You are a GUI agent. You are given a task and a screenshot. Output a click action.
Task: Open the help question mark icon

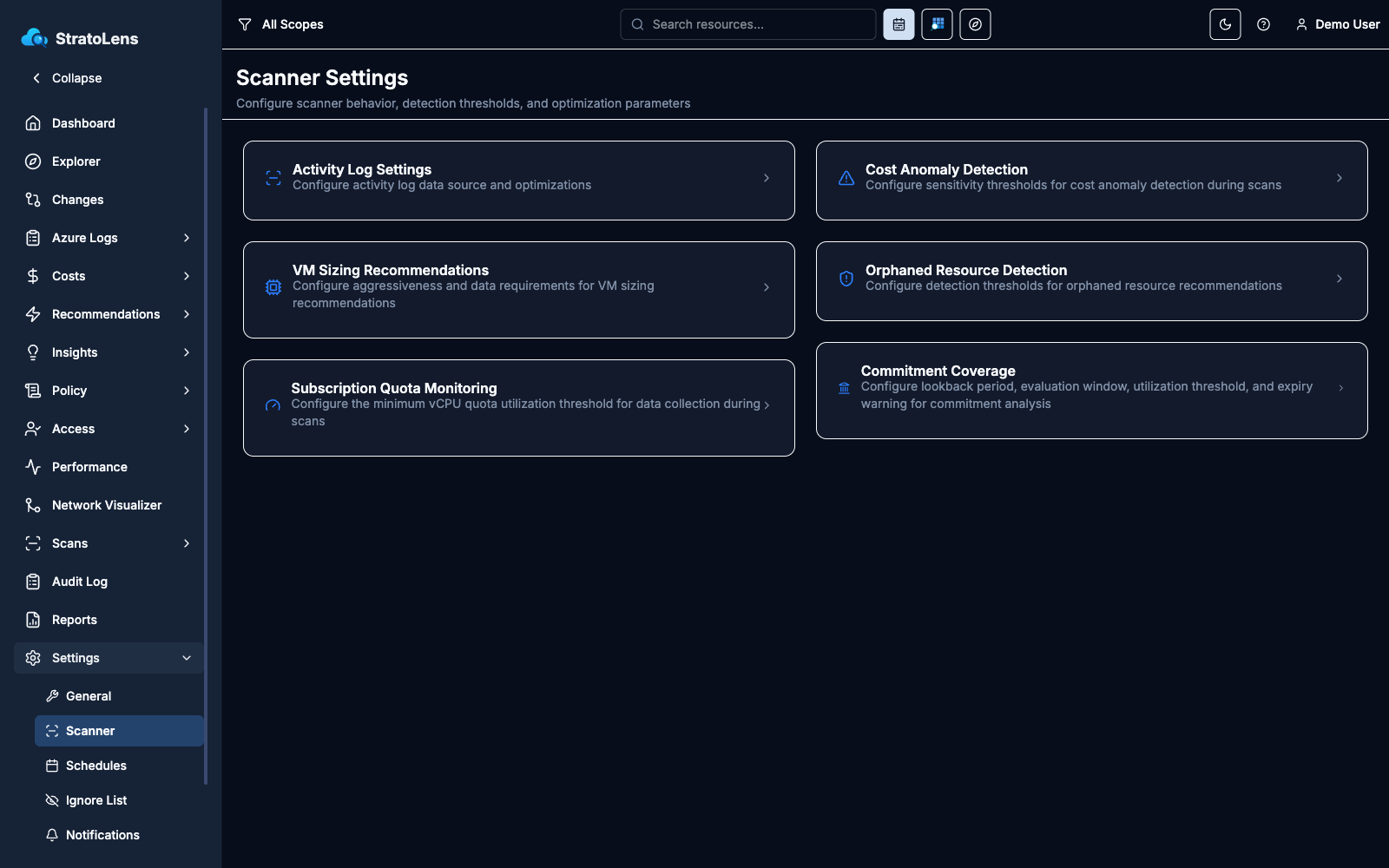(x=1263, y=24)
